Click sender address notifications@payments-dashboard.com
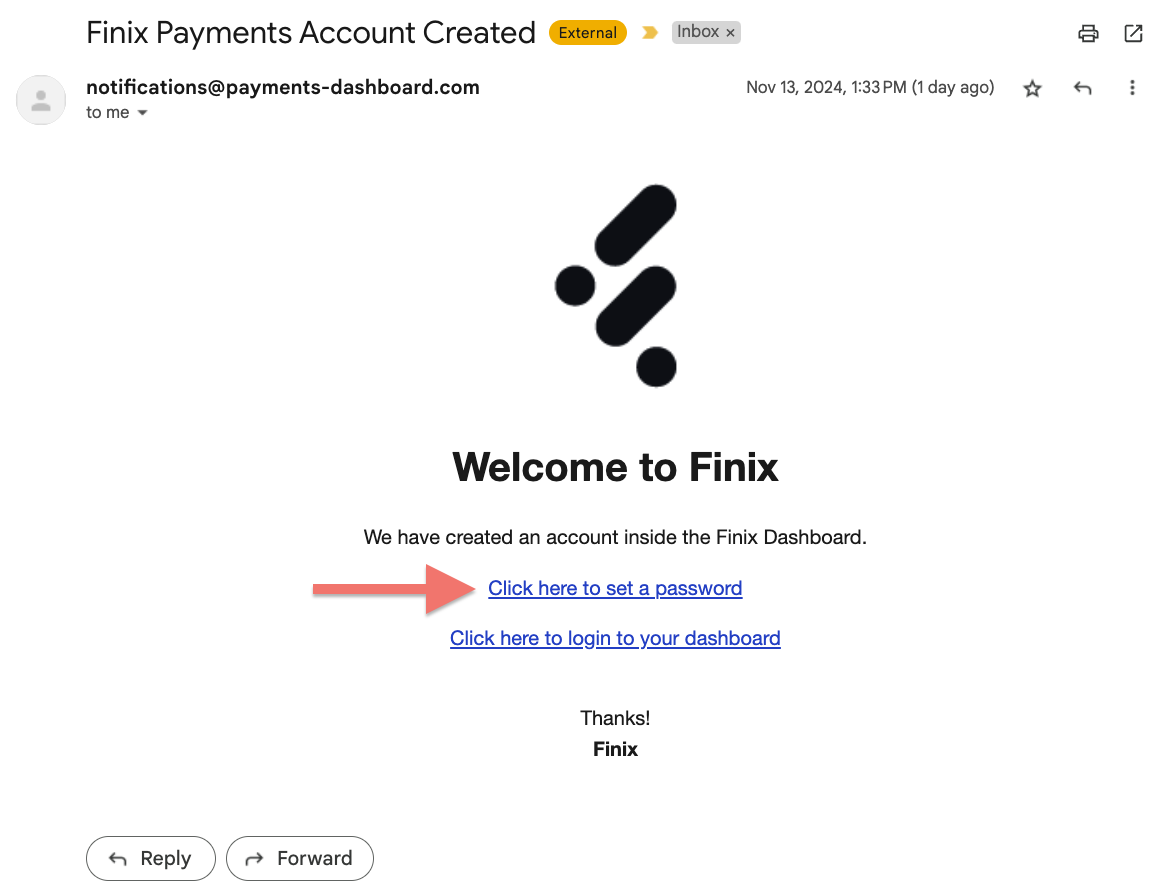This screenshot has width=1168, height=895. coord(283,87)
